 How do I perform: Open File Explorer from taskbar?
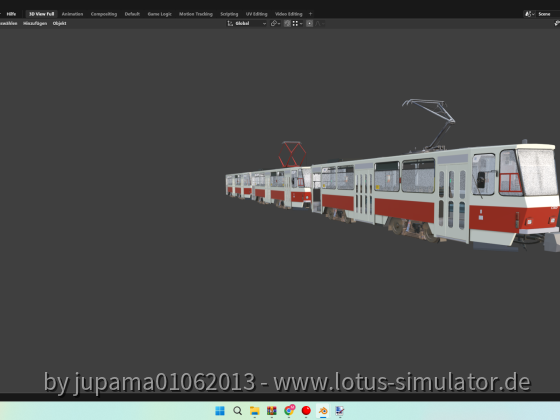(x=254, y=411)
